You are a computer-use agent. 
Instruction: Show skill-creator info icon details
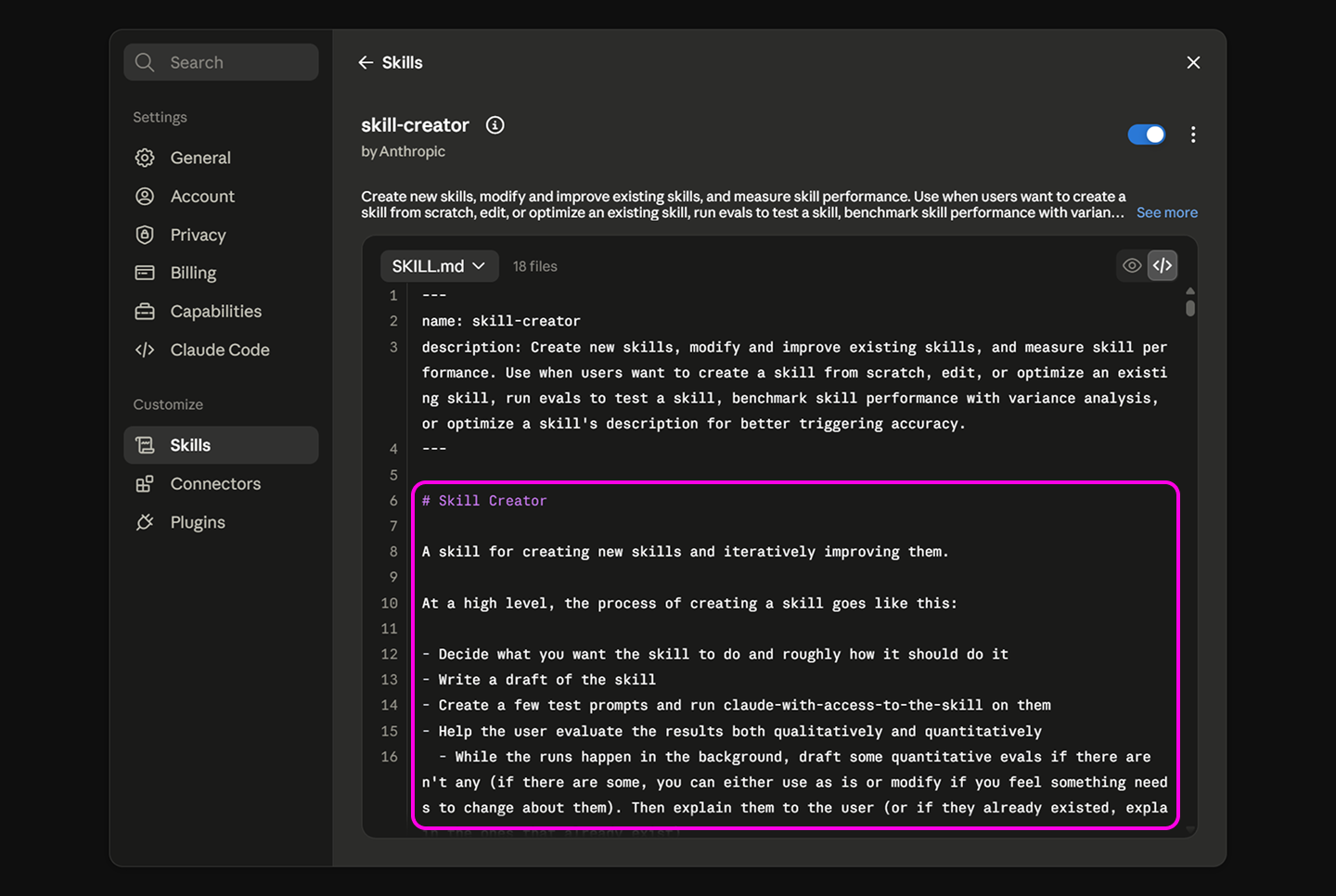[495, 125]
